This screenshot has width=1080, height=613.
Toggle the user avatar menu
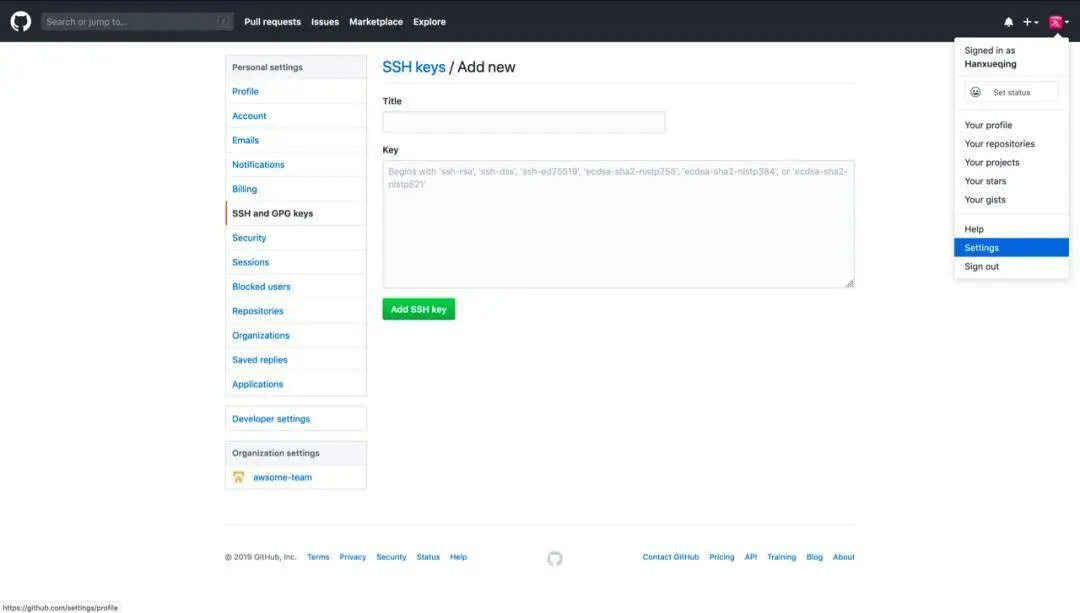pyautogui.click(x=1059, y=22)
